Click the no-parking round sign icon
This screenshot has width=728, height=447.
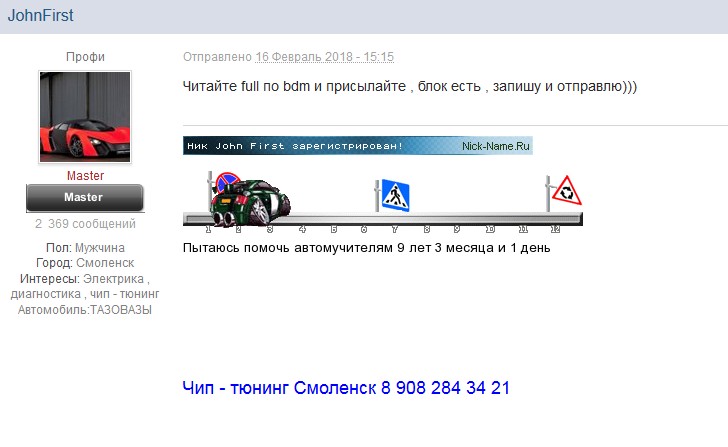coord(227,181)
